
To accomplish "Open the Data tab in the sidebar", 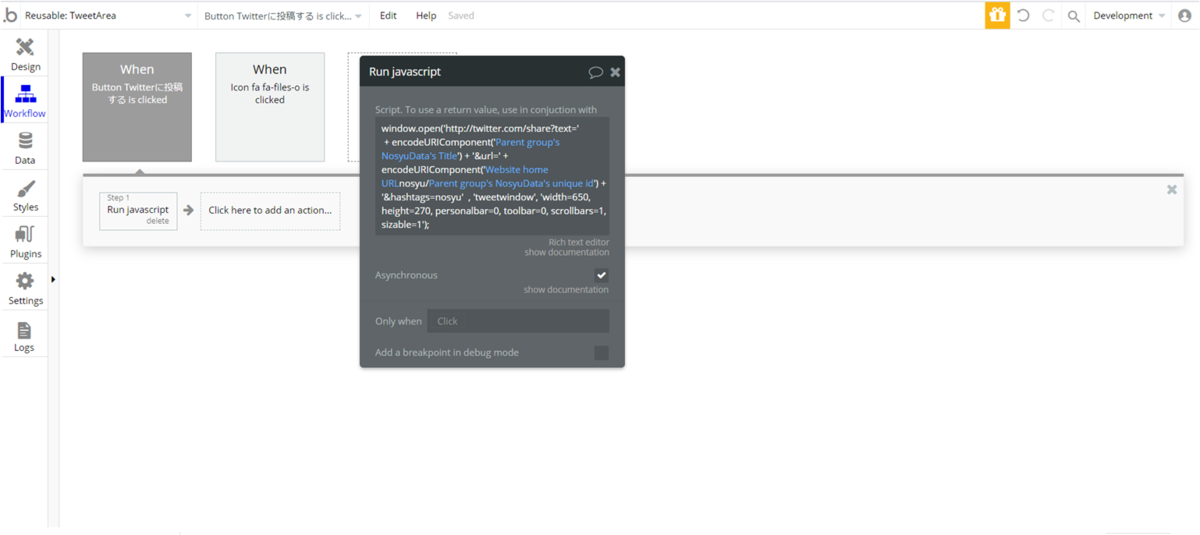I will [x=25, y=148].
